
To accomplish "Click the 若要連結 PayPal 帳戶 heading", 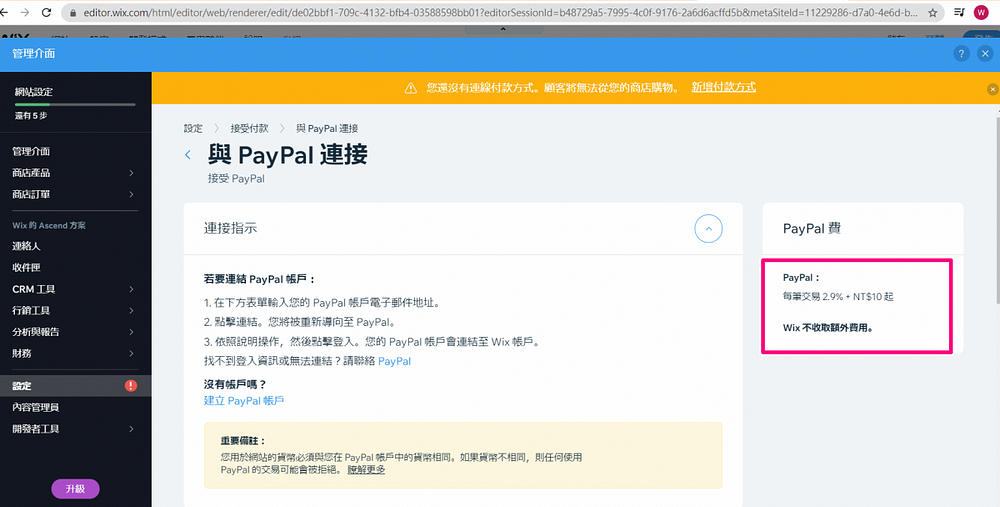I will (x=260, y=279).
